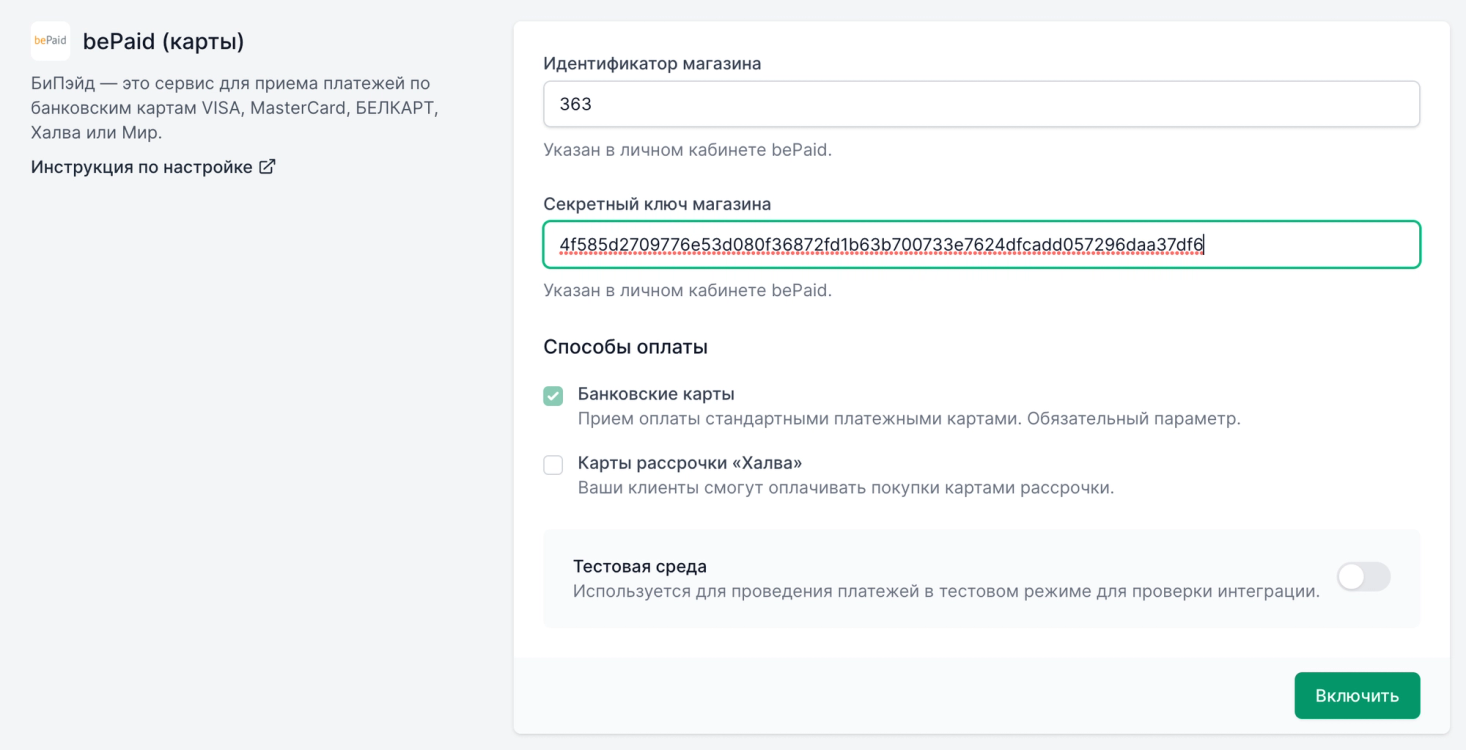Turn on the Тестовая среда switch

1363,577
